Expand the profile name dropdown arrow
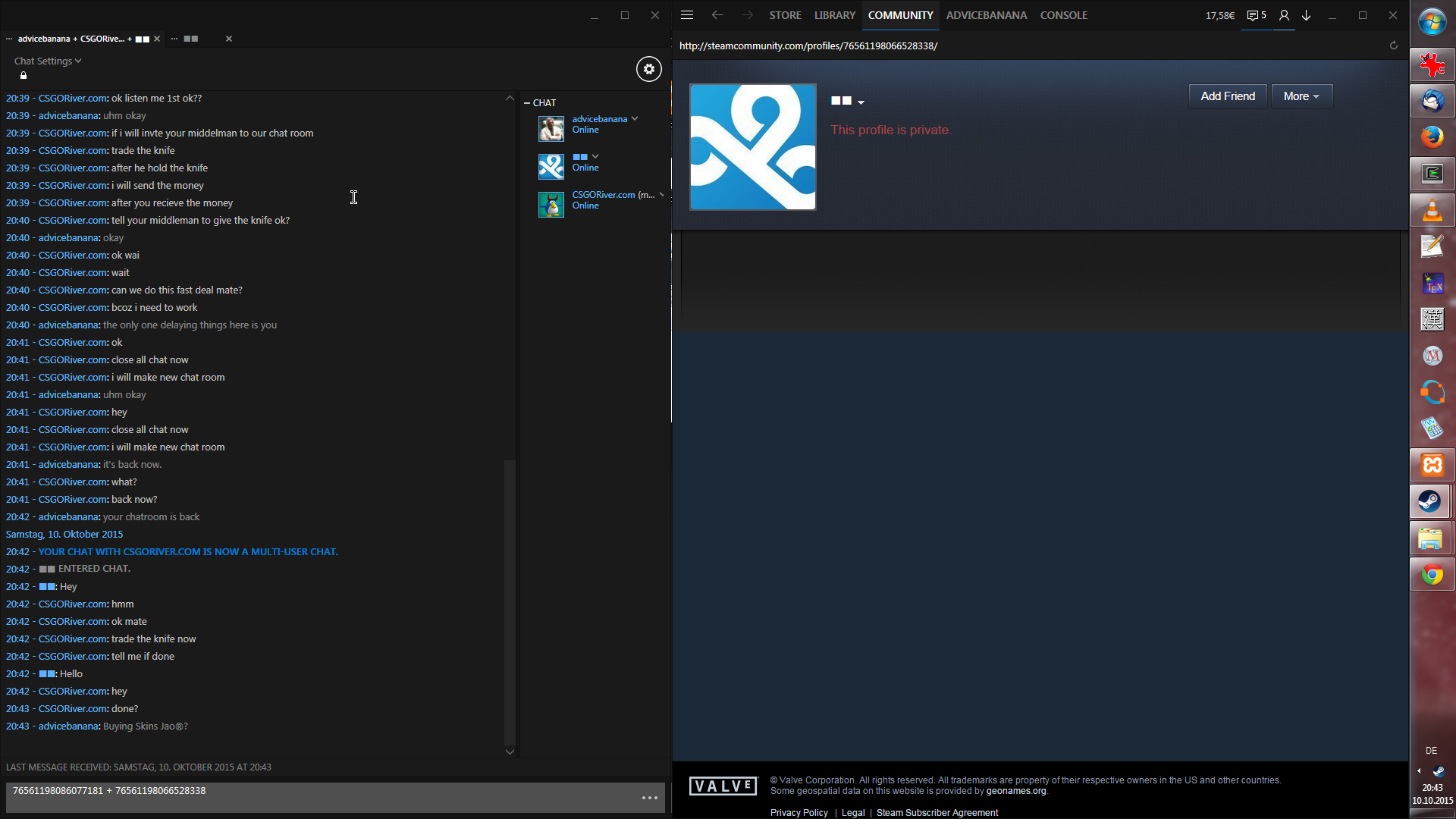 coord(861,102)
